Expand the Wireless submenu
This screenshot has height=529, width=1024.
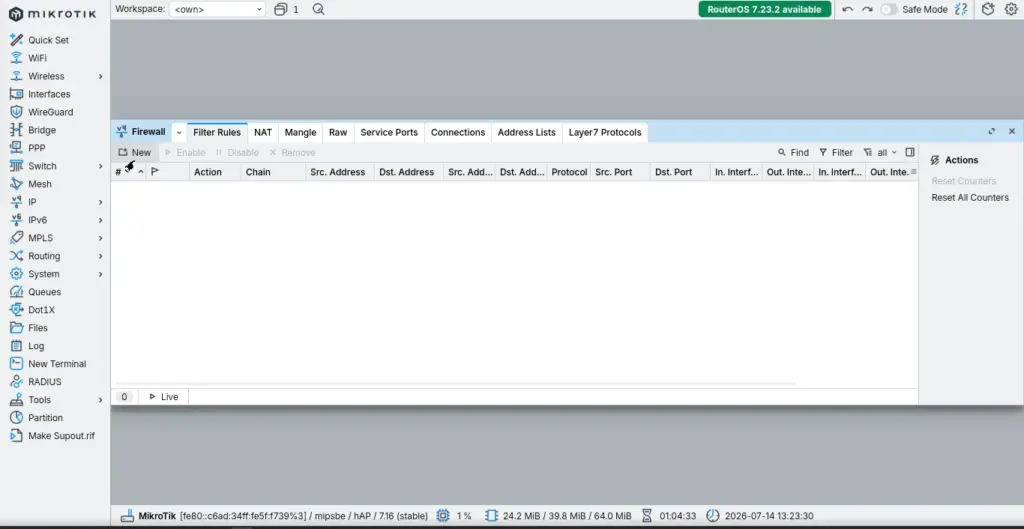(x=101, y=76)
